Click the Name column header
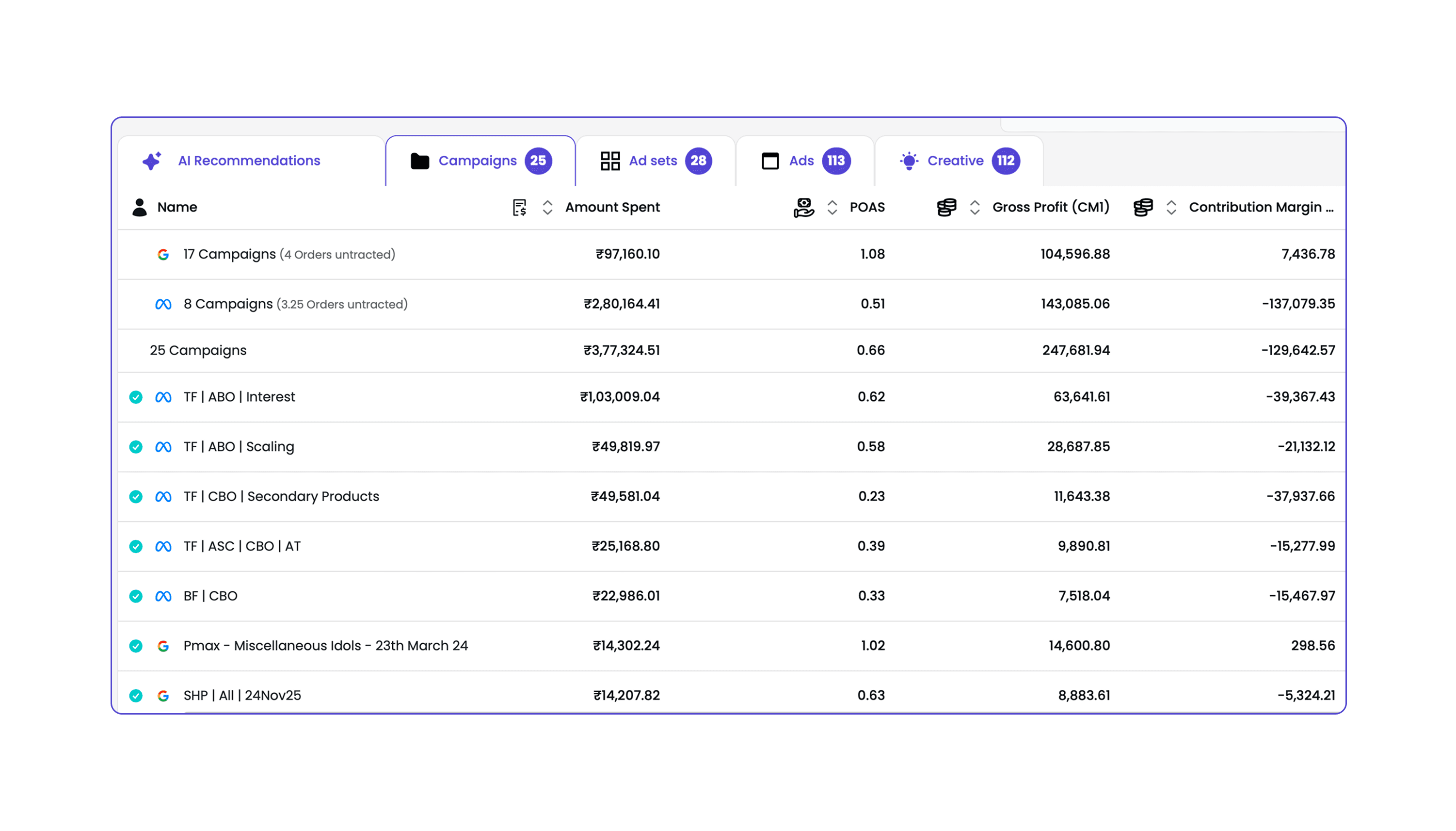The image size is (1456, 831). click(177, 207)
